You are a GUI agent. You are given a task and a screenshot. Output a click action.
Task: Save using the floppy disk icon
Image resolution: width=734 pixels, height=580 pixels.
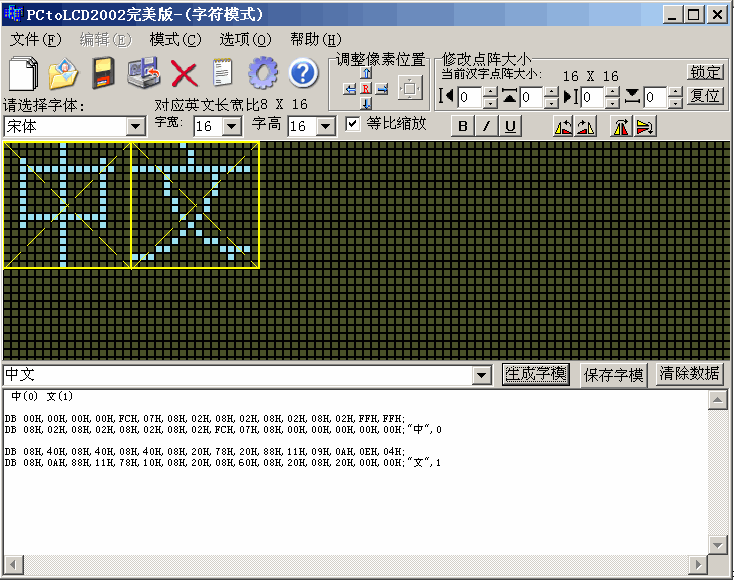[x=103, y=73]
